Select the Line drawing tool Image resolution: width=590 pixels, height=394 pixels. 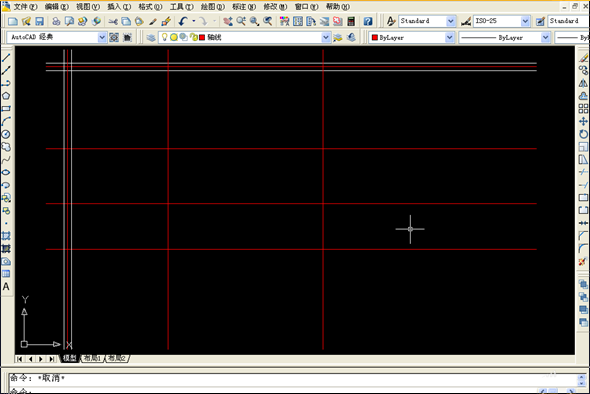tap(6, 58)
